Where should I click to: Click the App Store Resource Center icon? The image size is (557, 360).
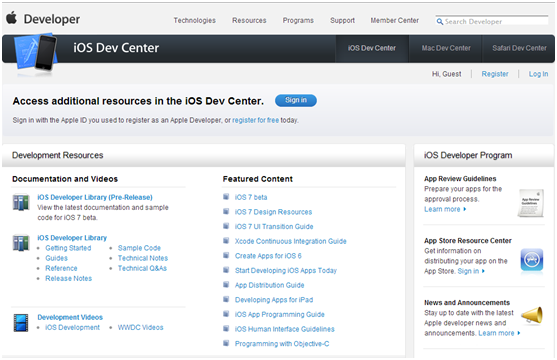pyautogui.click(x=532, y=261)
